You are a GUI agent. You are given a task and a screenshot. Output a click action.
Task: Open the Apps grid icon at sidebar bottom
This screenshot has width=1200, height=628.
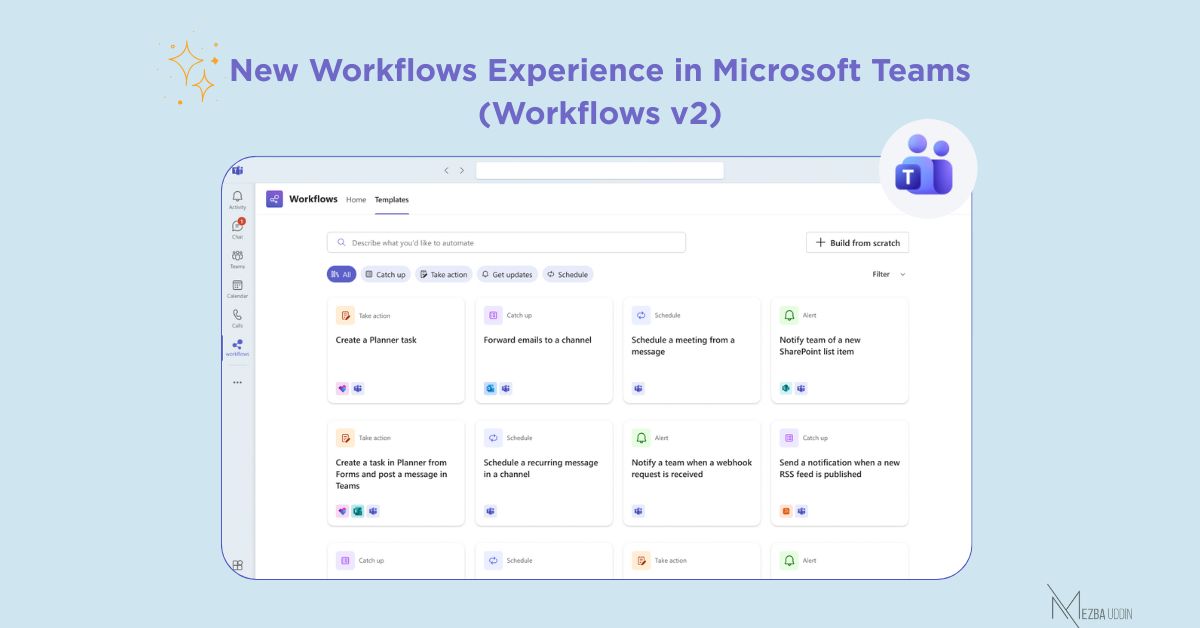click(x=237, y=565)
